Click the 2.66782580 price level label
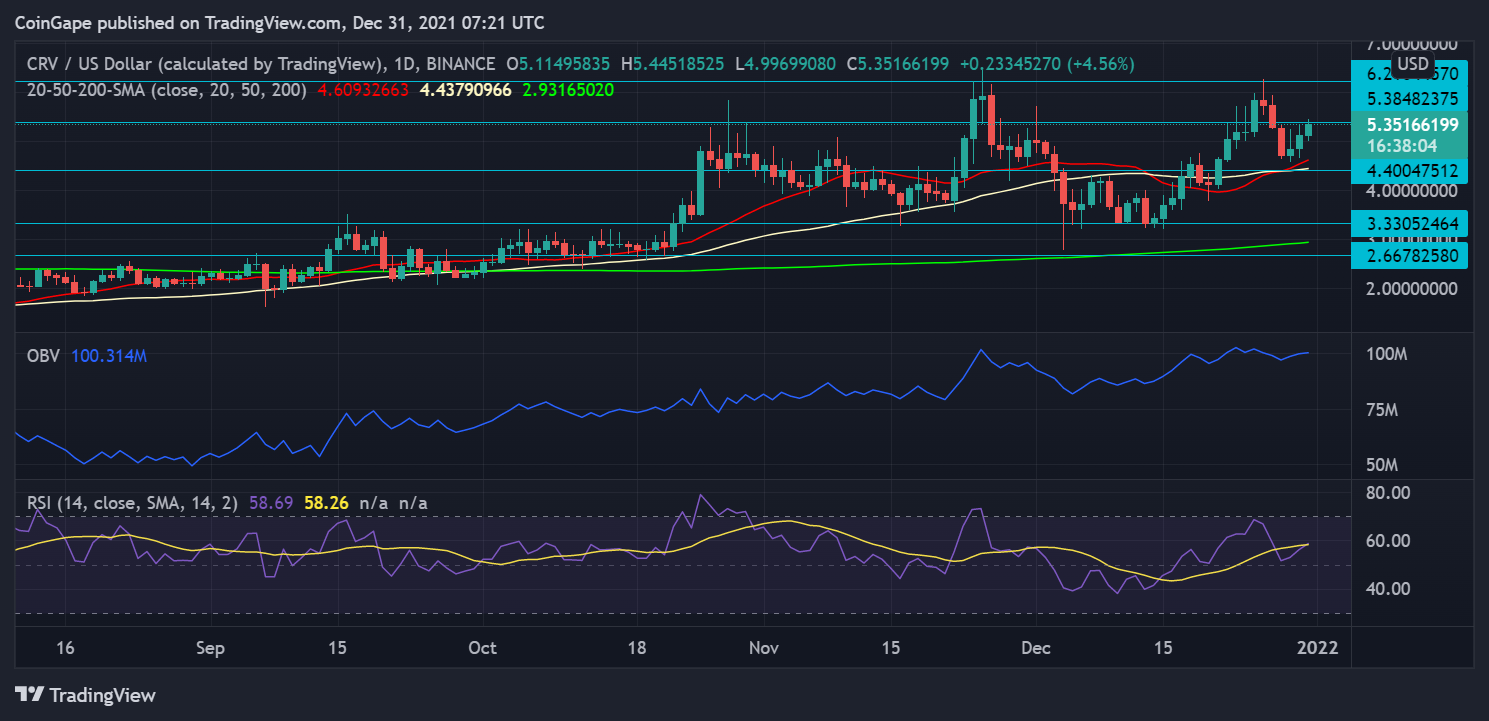 coord(1408,255)
